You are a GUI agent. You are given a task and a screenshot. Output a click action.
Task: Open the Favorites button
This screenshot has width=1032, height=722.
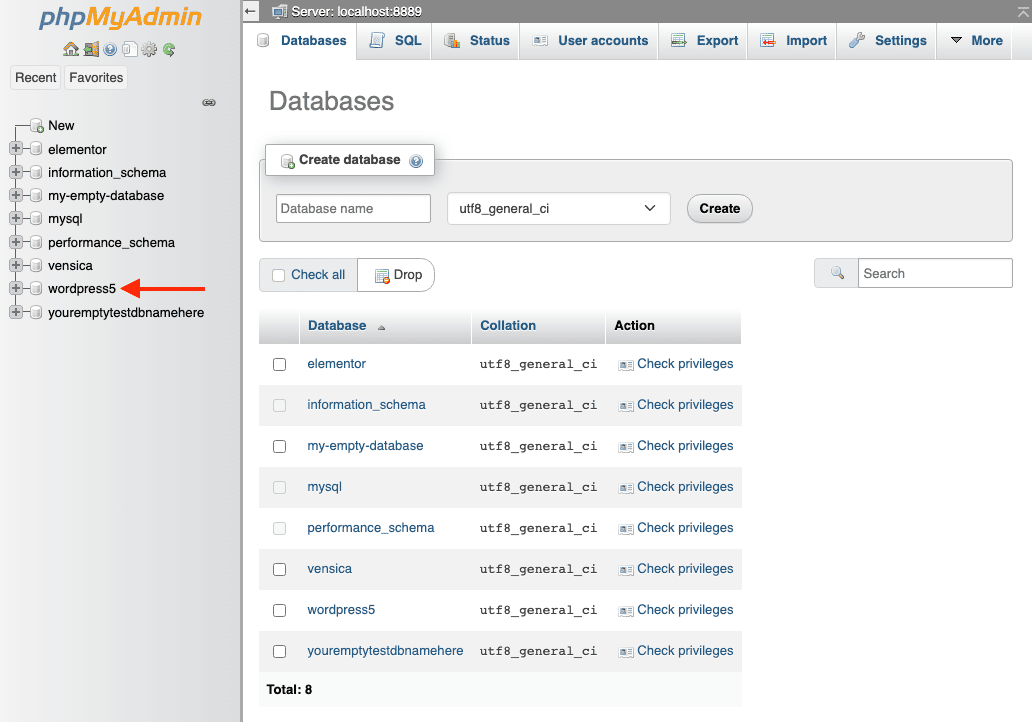point(96,78)
